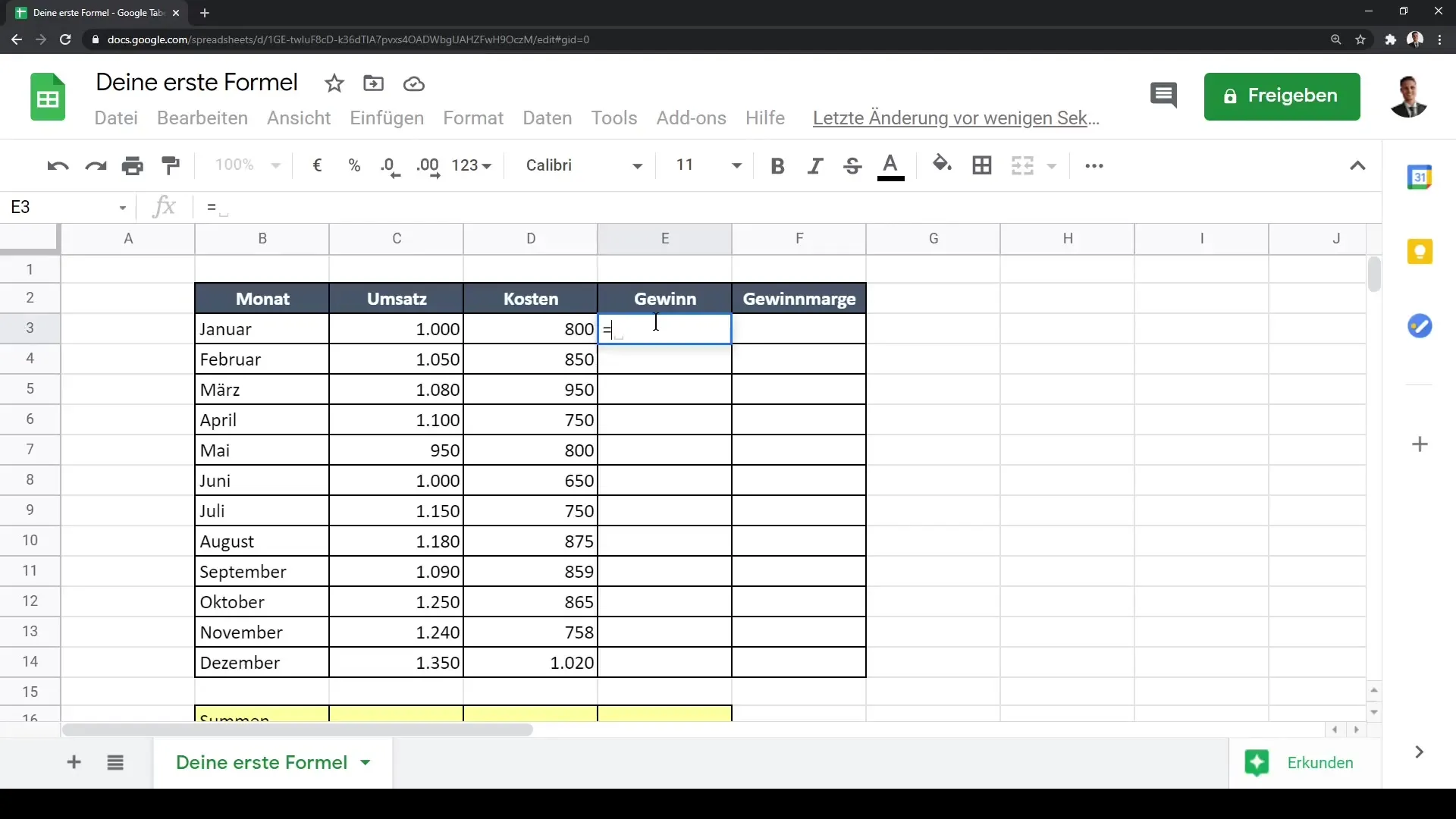
Task: Toggle the undo icon
Action: [57, 165]
